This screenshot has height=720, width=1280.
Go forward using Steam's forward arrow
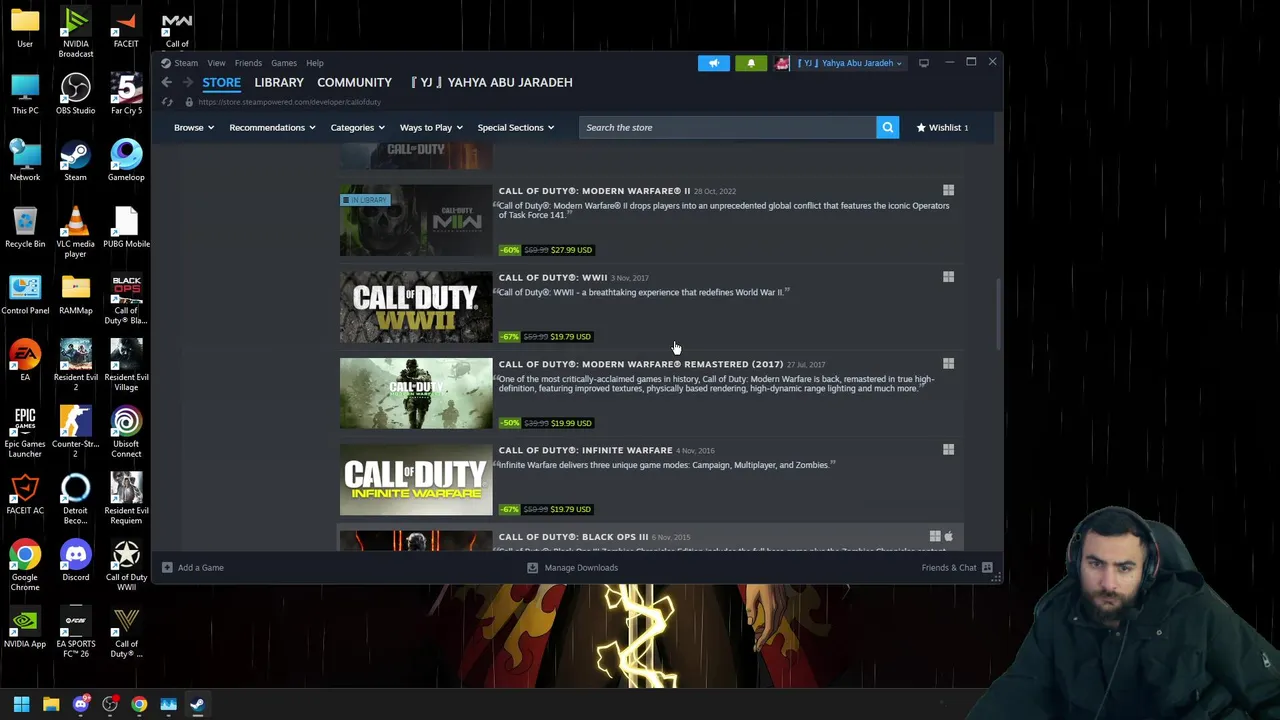(187, 82)
